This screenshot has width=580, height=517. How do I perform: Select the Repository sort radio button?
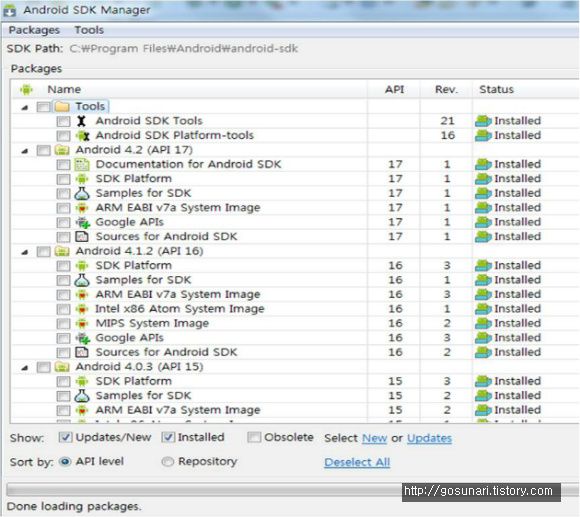(x=168, y=462)
